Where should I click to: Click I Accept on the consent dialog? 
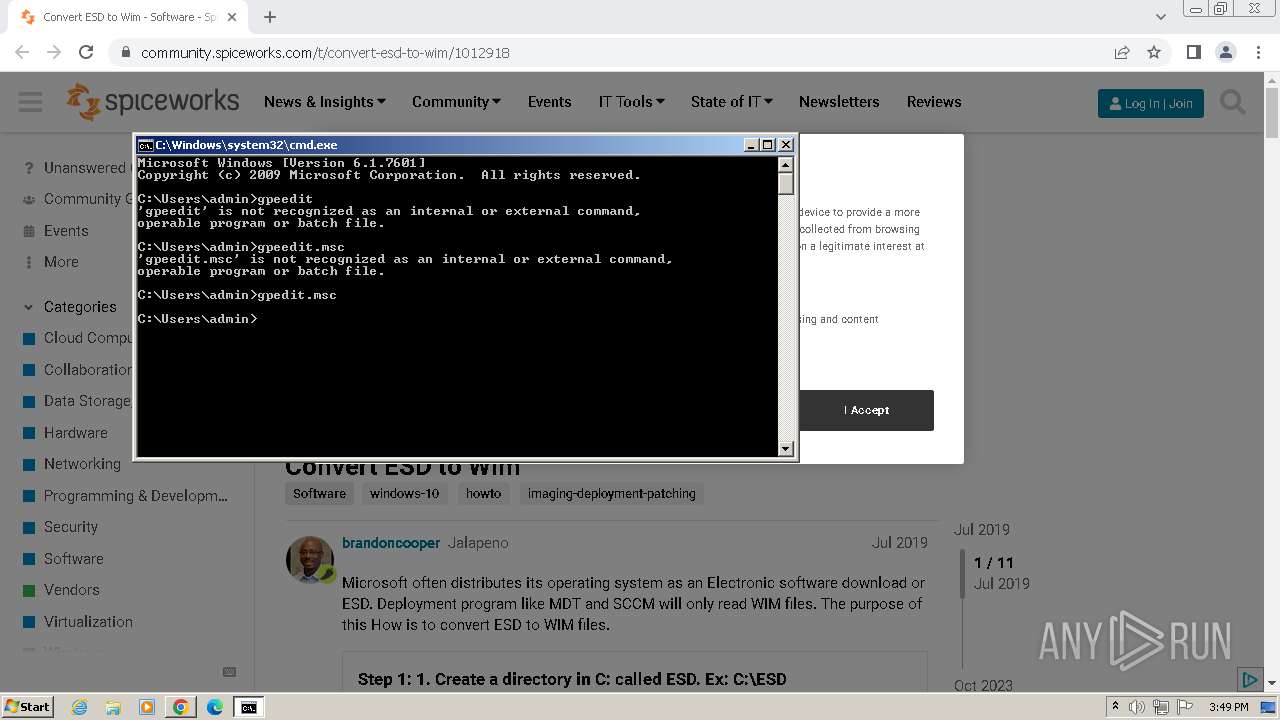point(866,410)
